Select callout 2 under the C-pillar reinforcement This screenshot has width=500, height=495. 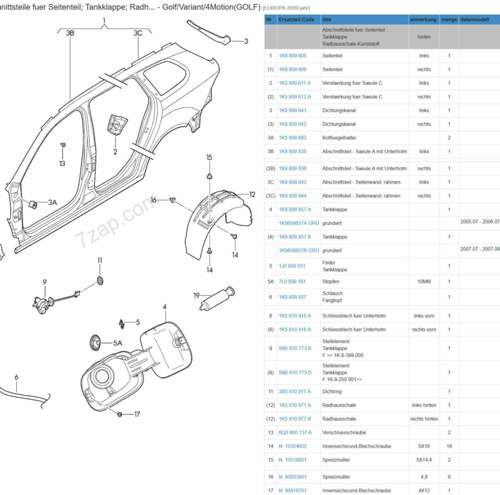(x=115, y=152)
